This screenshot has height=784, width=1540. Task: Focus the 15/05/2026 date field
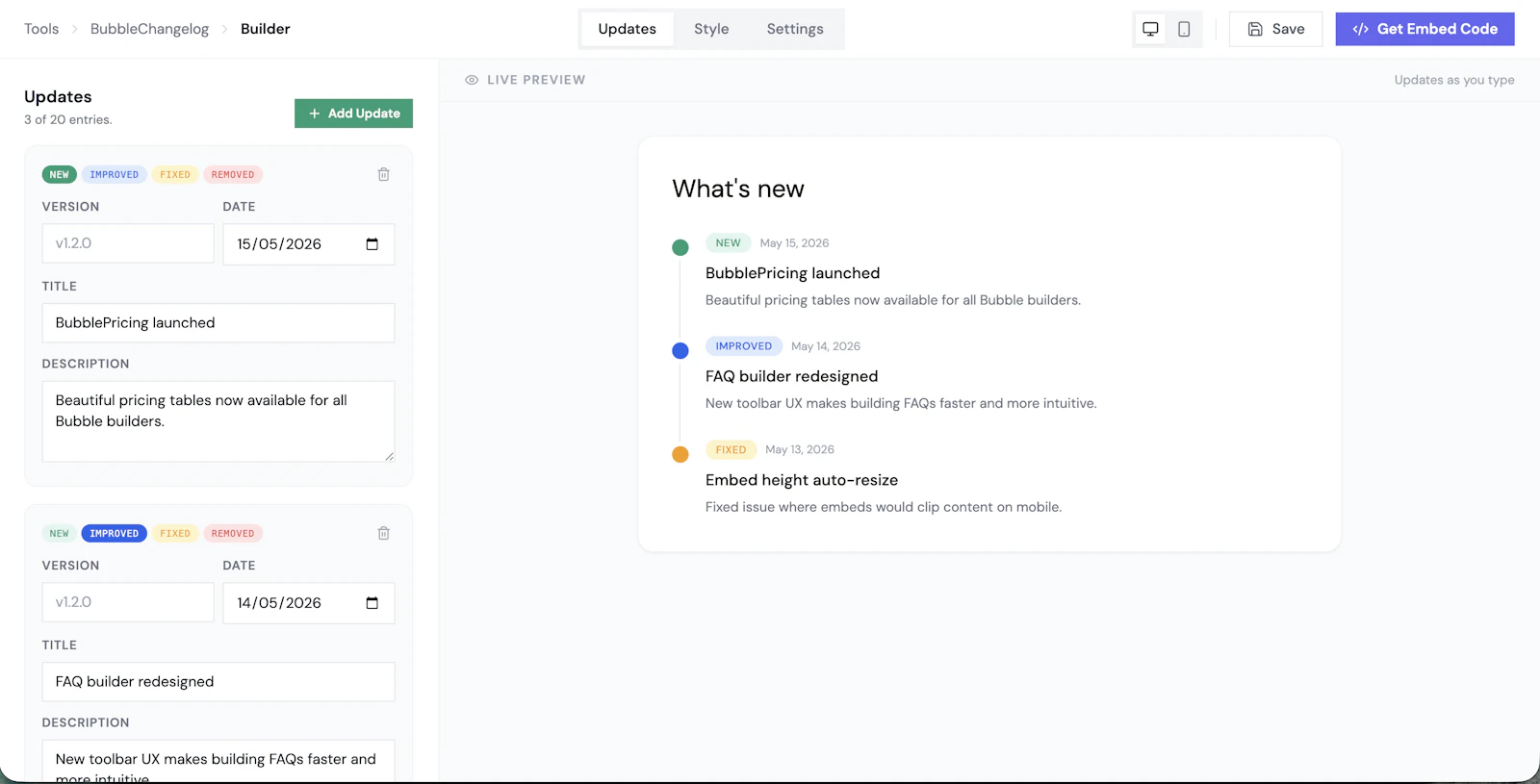tap(309, 244)
